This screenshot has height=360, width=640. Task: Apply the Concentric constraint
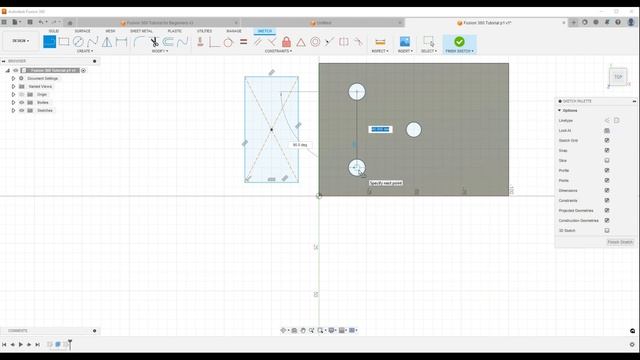coord(315,42)
